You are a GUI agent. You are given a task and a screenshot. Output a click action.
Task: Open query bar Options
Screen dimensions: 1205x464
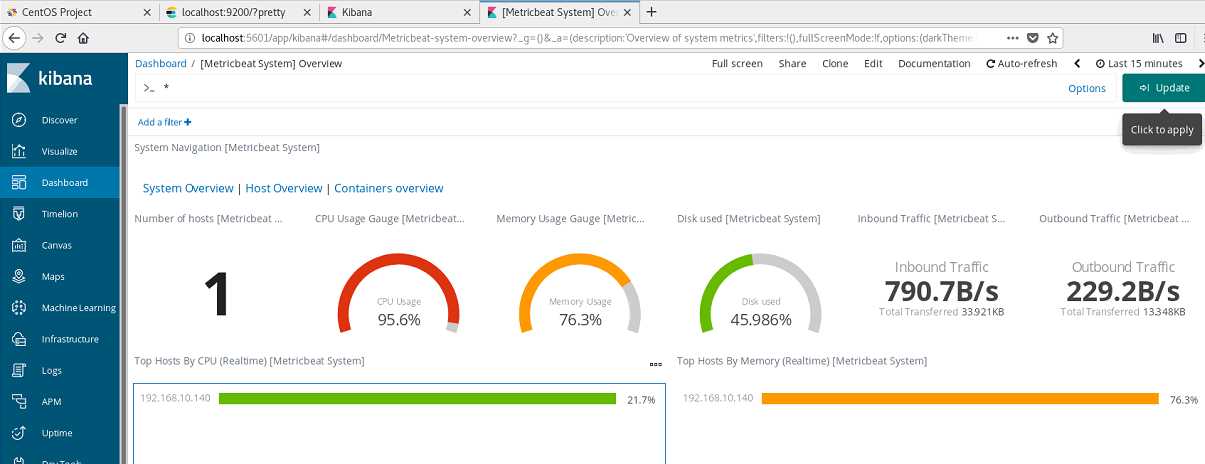tap(1087, 88)
